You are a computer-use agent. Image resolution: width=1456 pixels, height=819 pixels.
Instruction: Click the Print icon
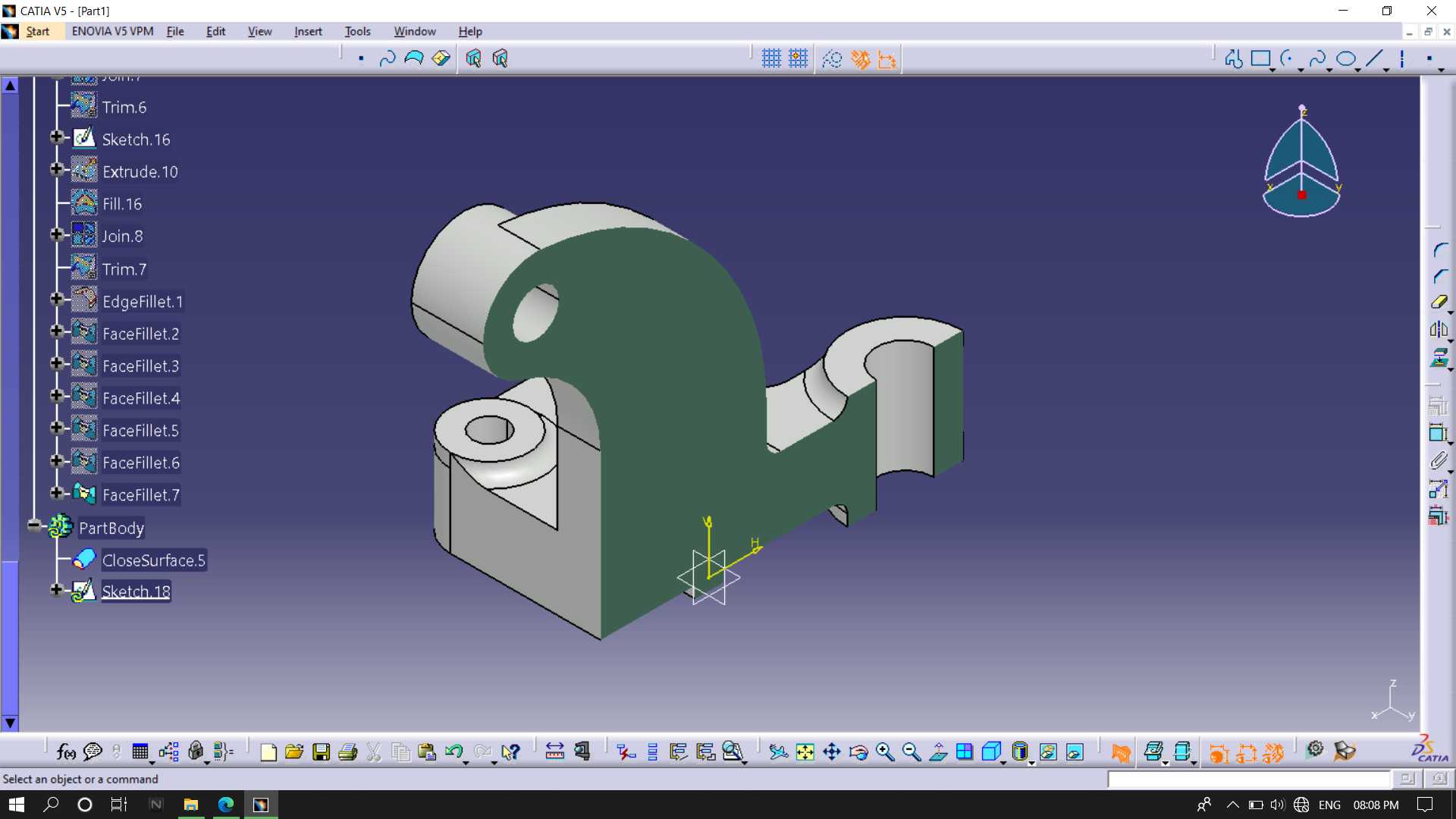(347, 752)
